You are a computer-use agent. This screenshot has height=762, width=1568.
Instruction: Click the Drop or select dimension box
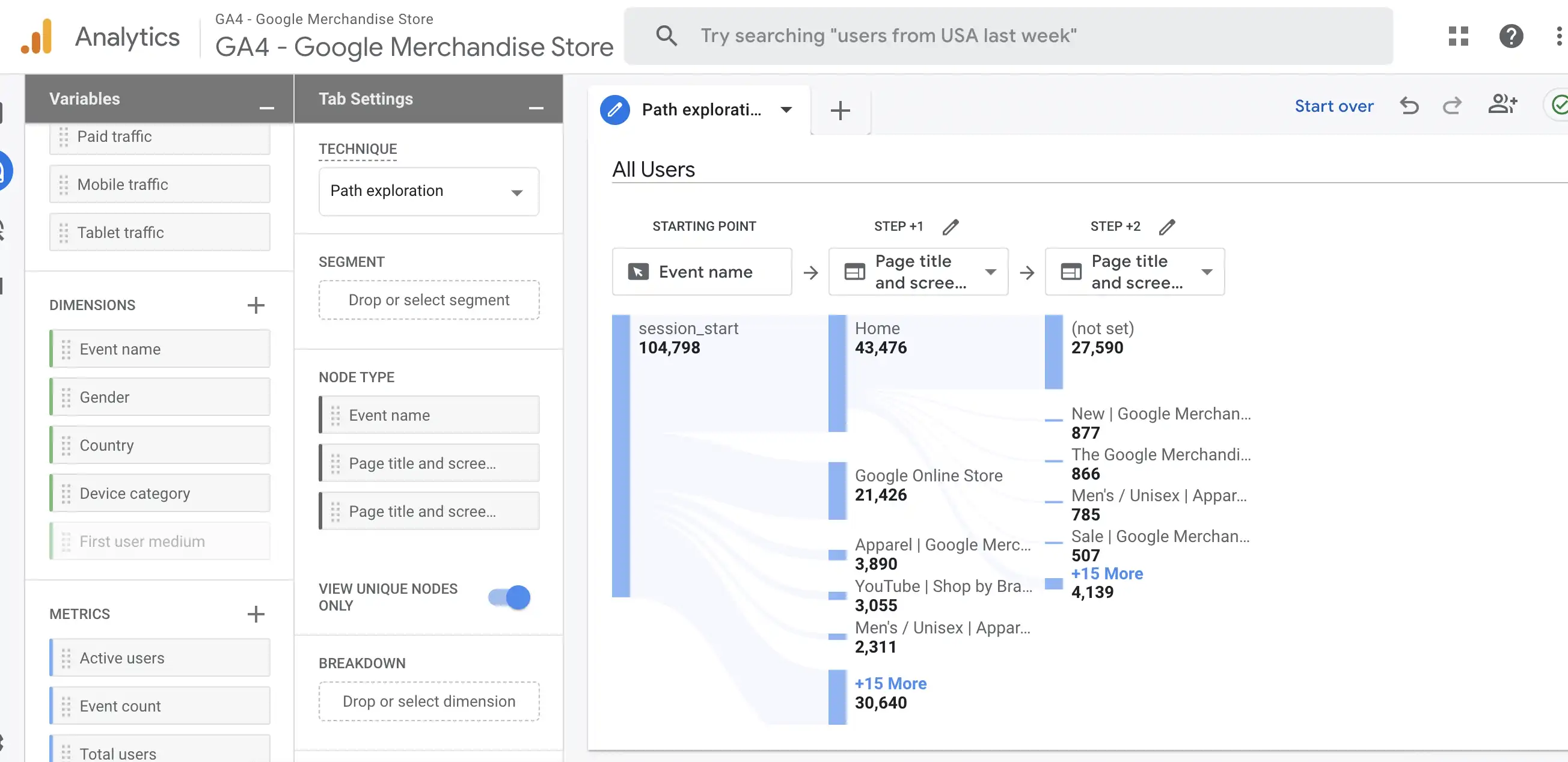click(429, 701)
